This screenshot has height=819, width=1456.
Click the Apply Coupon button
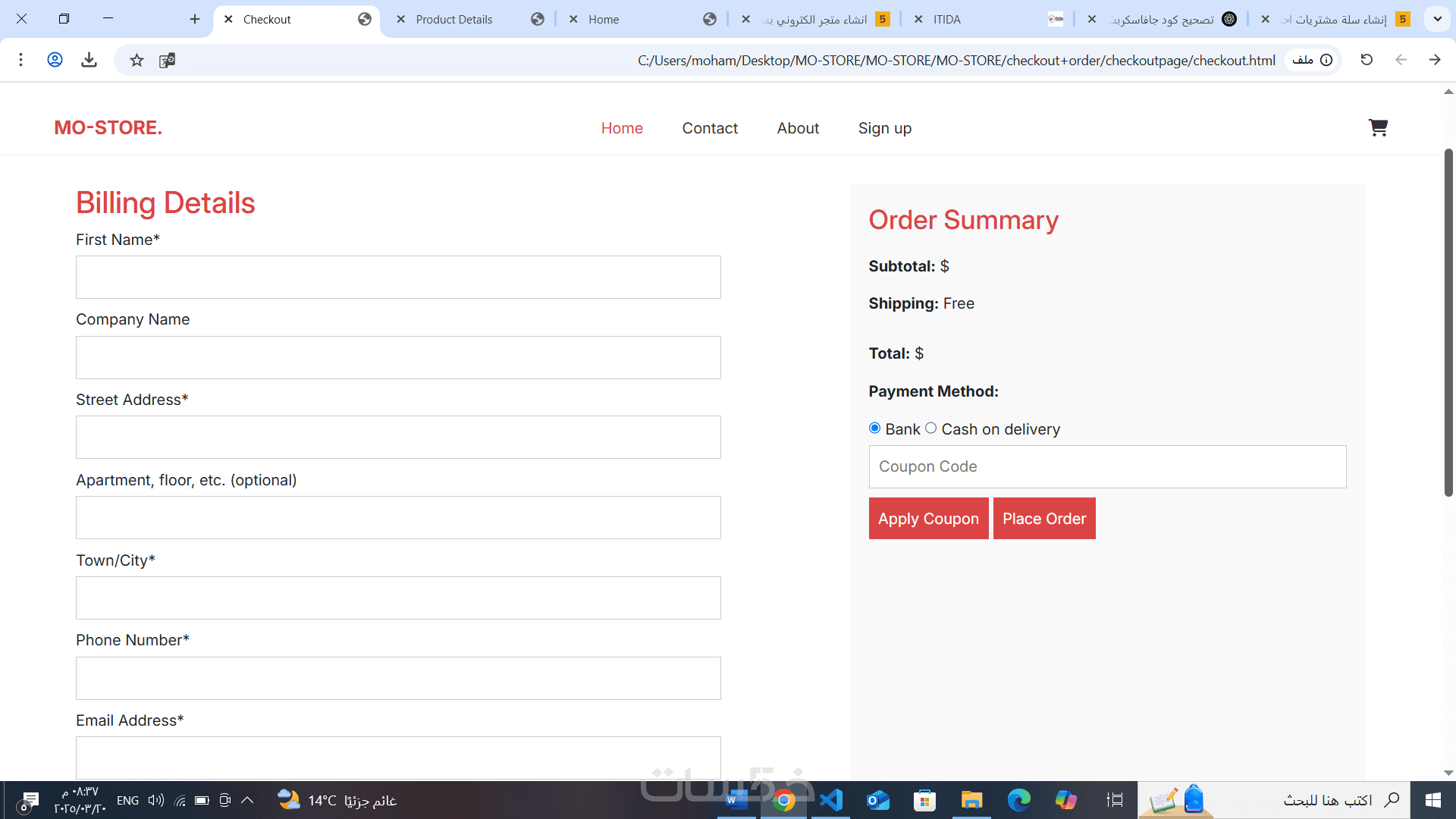(x=928, y=519)
